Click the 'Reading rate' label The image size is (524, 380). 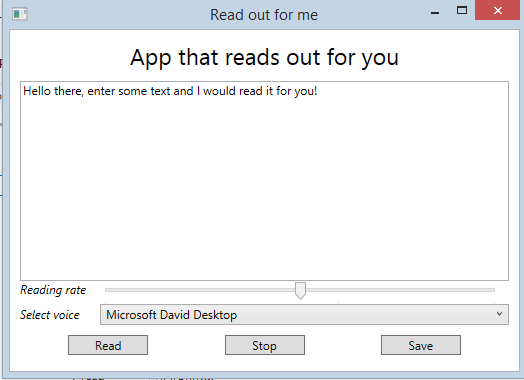coord(53,290)
